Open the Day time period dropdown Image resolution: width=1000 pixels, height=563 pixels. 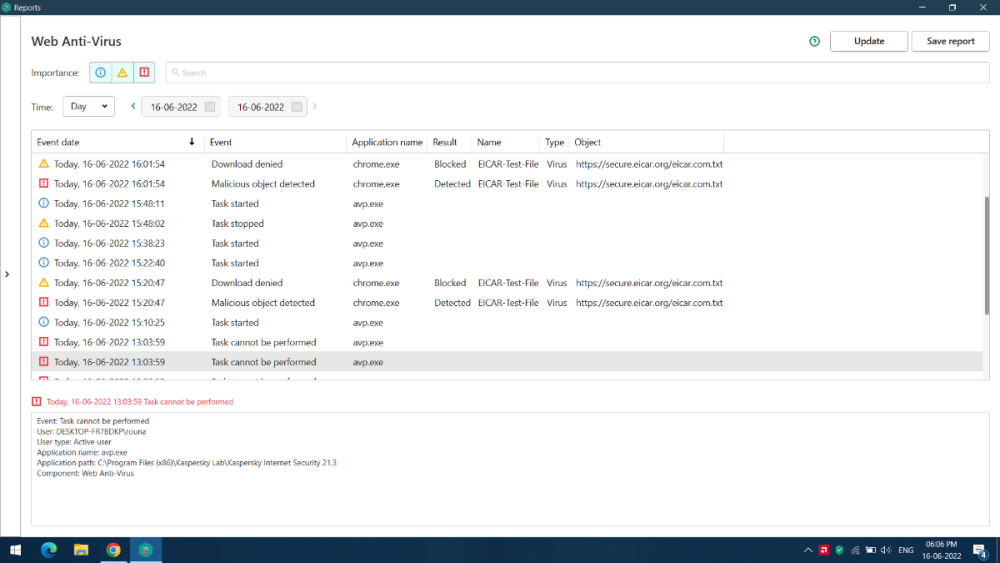click(89, 106)
